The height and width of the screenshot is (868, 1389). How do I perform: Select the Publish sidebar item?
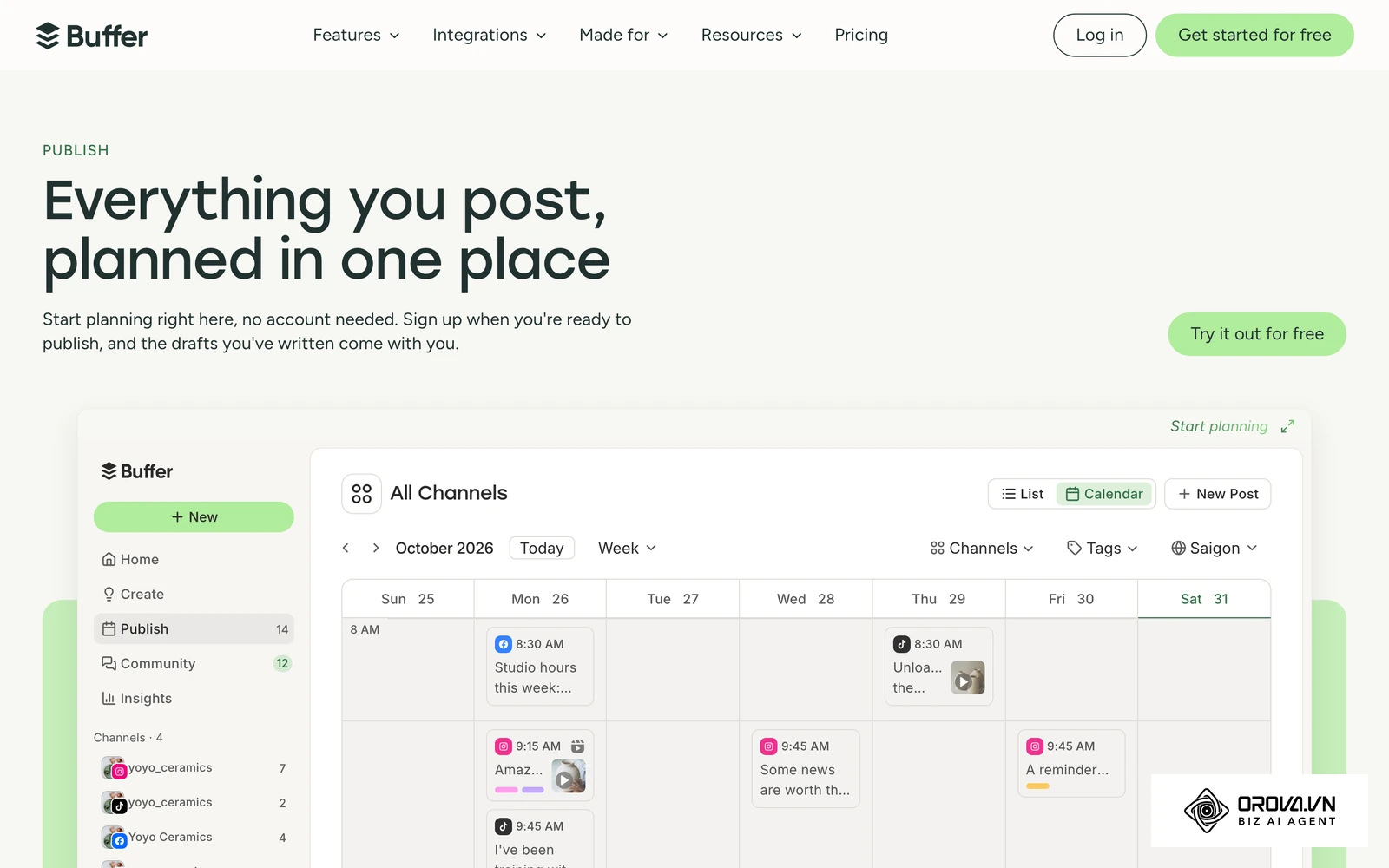194,629
